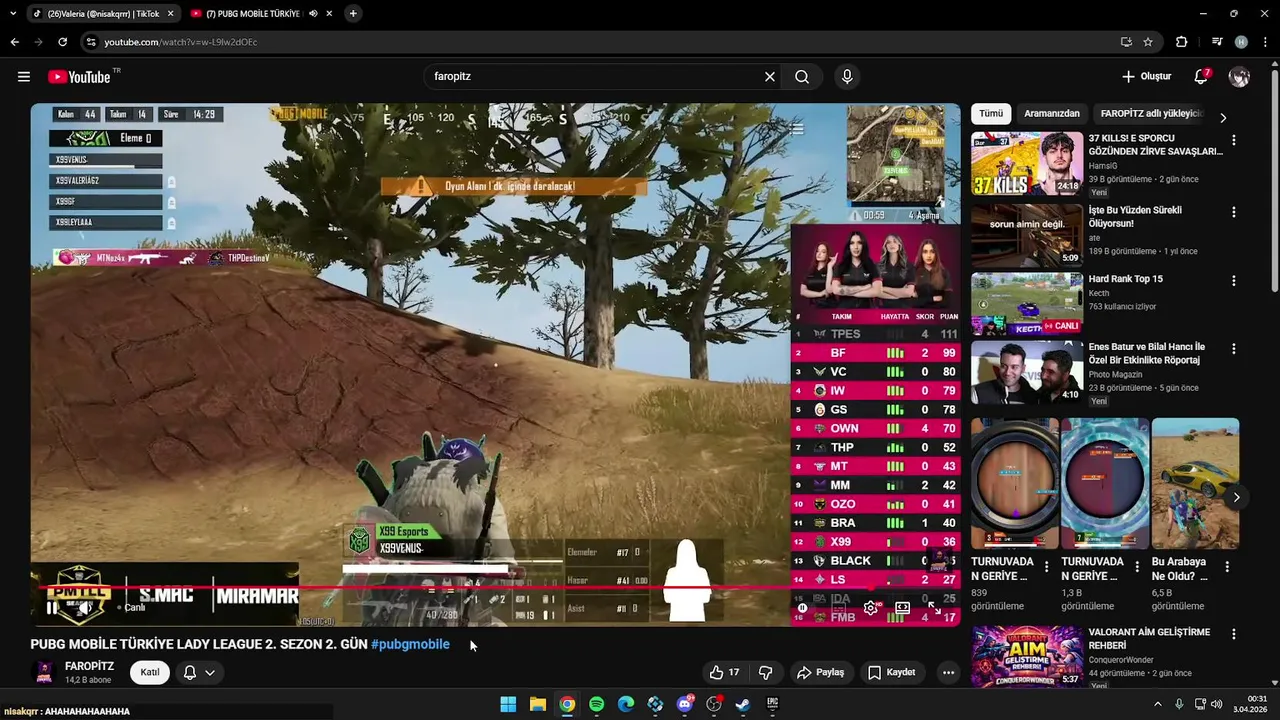This screenshot has width=1280, height=720.
Task: Mute the tab audio speaker icon
Action: (313, 14)
